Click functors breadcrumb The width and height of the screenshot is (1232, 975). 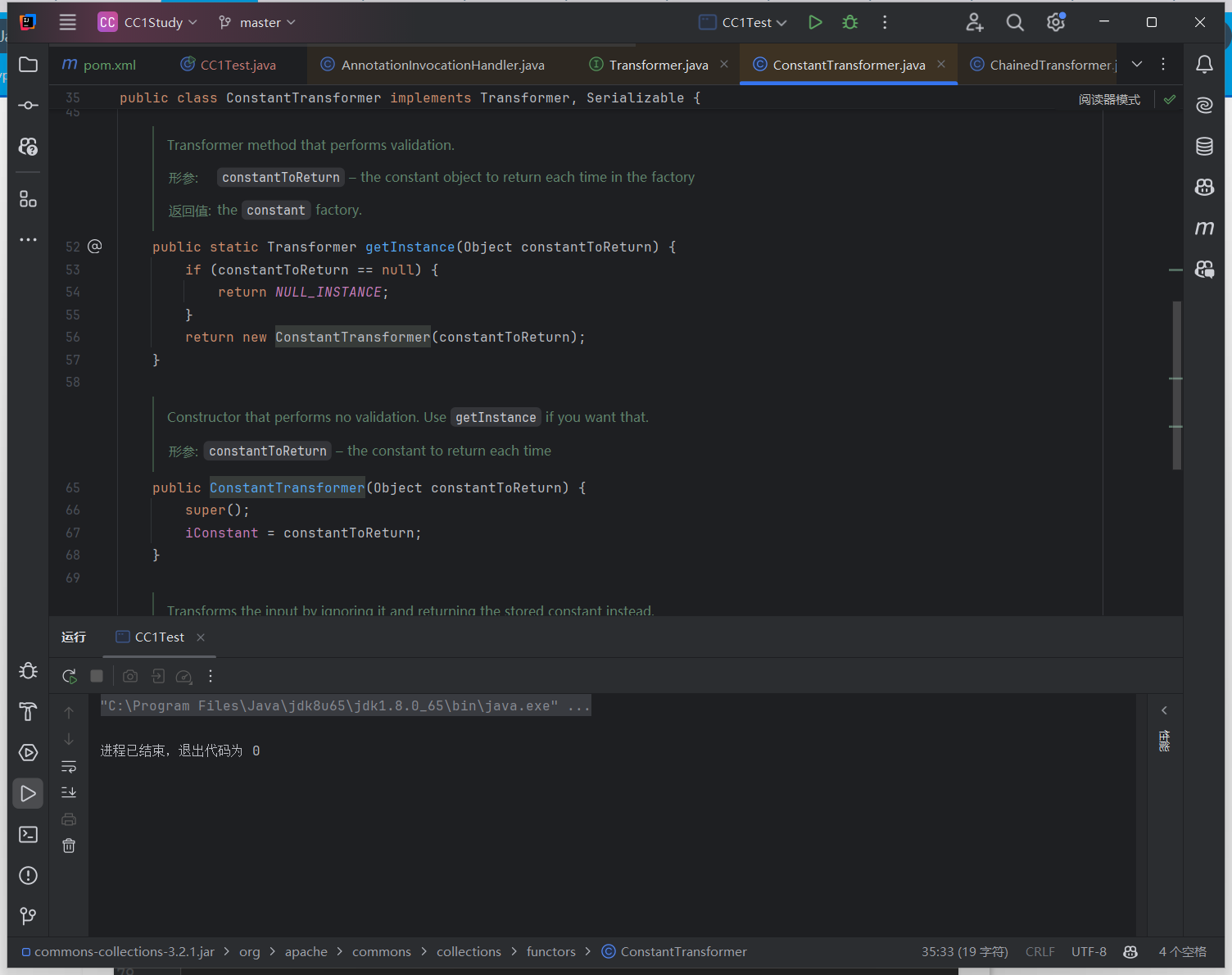click(551, 952)
